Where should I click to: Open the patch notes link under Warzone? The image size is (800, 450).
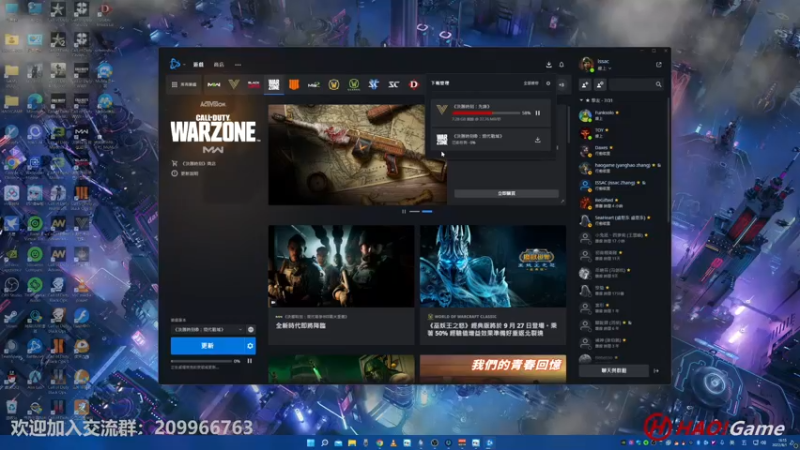[x=186, y=173]
